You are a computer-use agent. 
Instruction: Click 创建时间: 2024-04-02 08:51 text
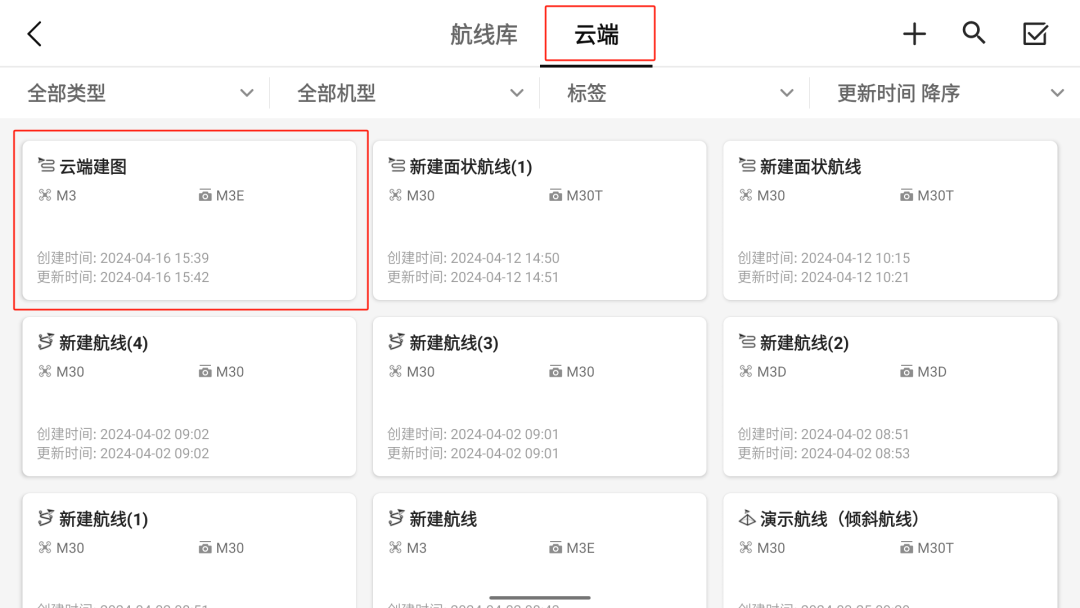click(x=824, y=434)
